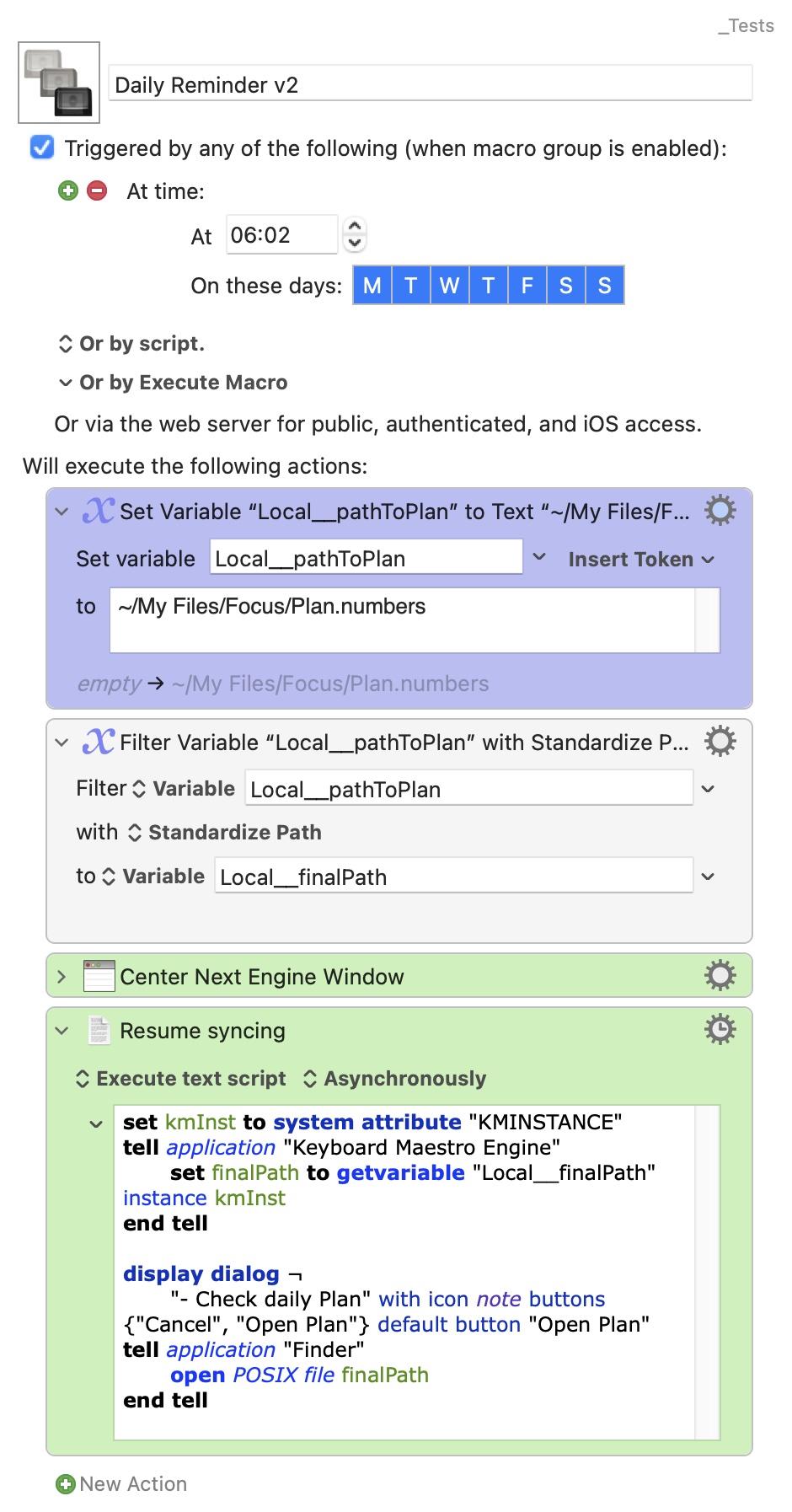Click the macro name field Daily Reminder v2
This screenshot has height=1512, width=792.
(x=430, y=84)
